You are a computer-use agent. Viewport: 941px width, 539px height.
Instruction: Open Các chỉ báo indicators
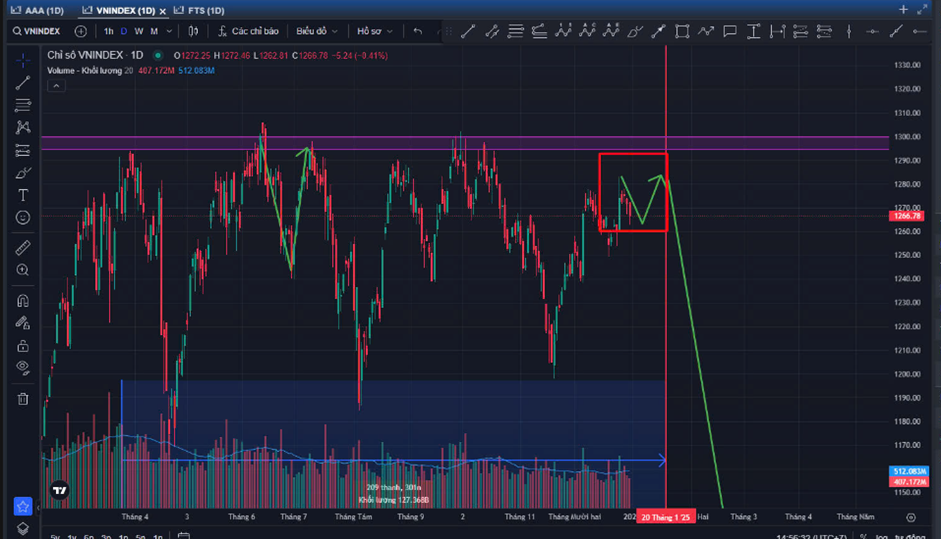248,31
